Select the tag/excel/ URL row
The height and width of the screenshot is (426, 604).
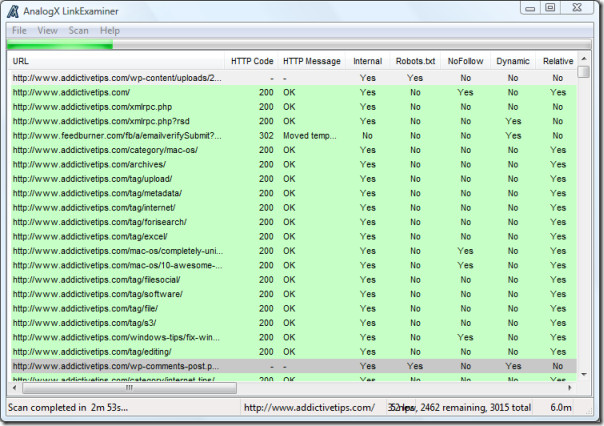[x=293, y=236]
